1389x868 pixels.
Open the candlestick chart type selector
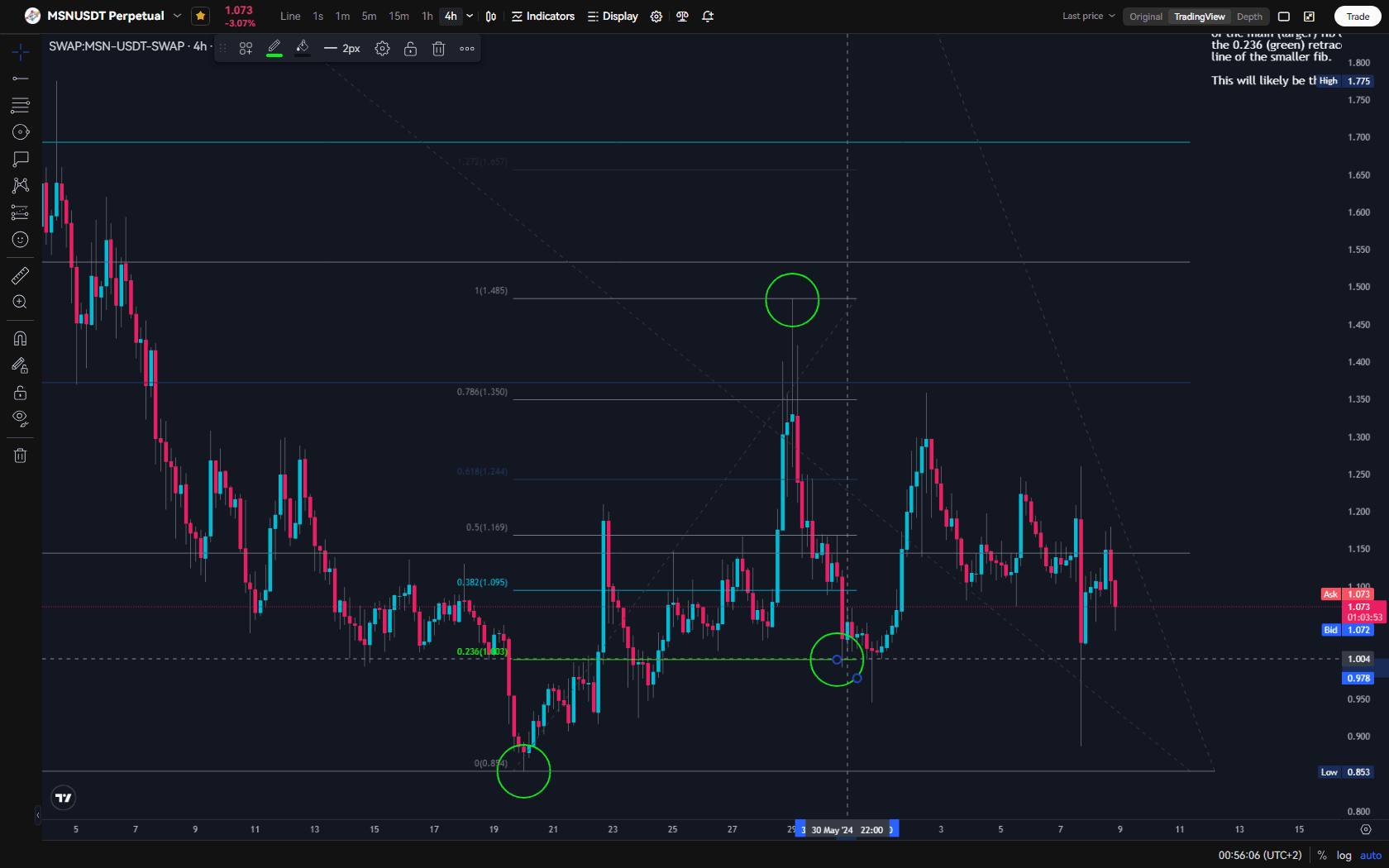(x=491, y=17)
